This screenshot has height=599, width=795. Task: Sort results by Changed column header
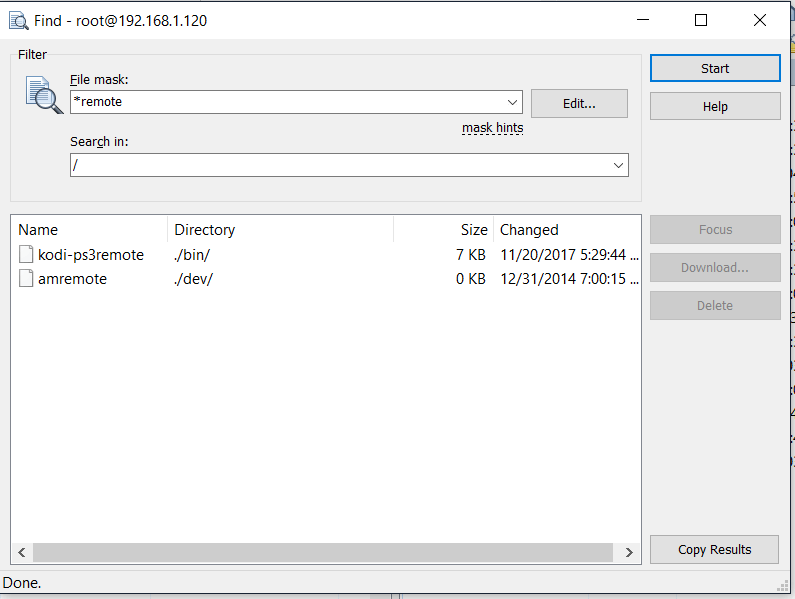pos(565,230)
